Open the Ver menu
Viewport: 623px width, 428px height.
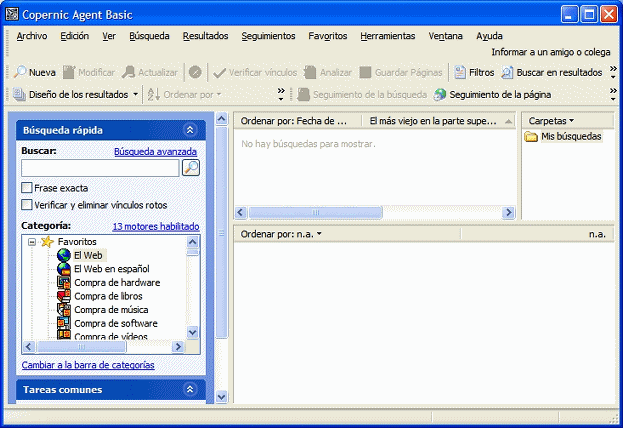point(109,36)
